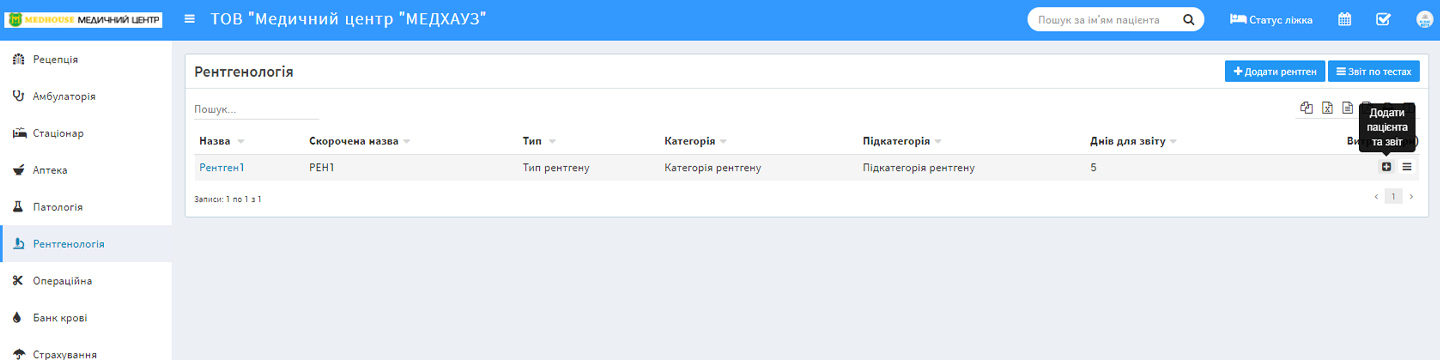The image size is (1440, 360).
Task: Add patient and report for Рентген1
Action: 1386,167
